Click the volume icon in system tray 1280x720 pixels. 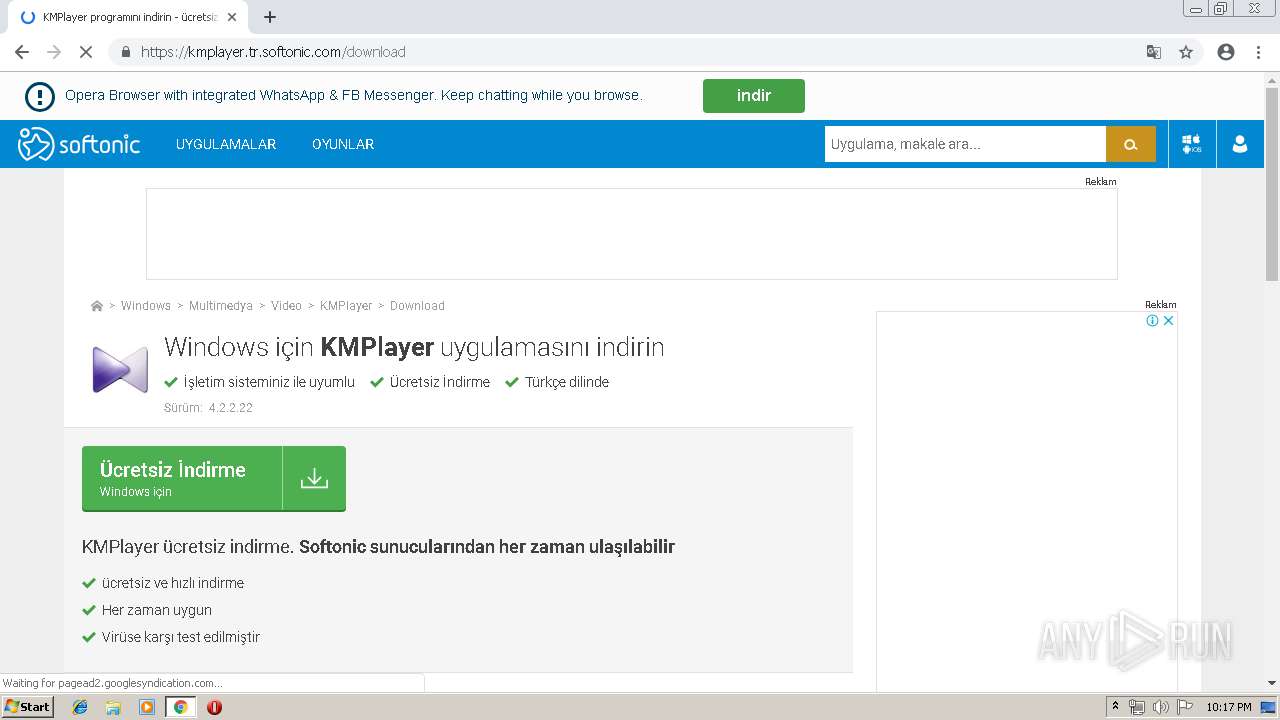pyautogui.click(x=1160, y=707)
